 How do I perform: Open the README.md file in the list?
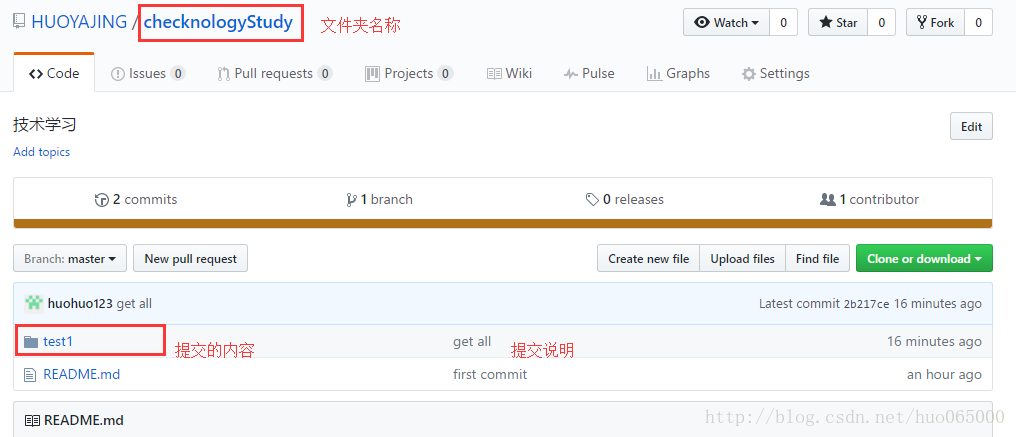(x=82, y=374)
